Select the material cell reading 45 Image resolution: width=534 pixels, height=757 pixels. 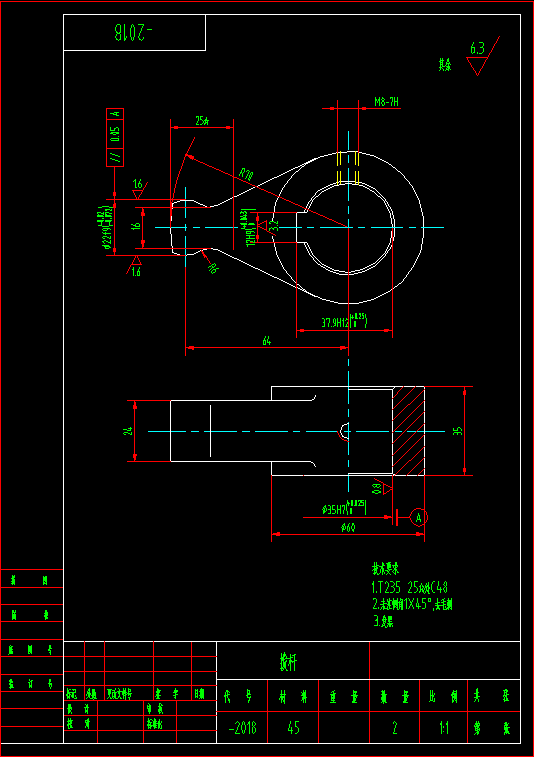[x=293, y=727]
